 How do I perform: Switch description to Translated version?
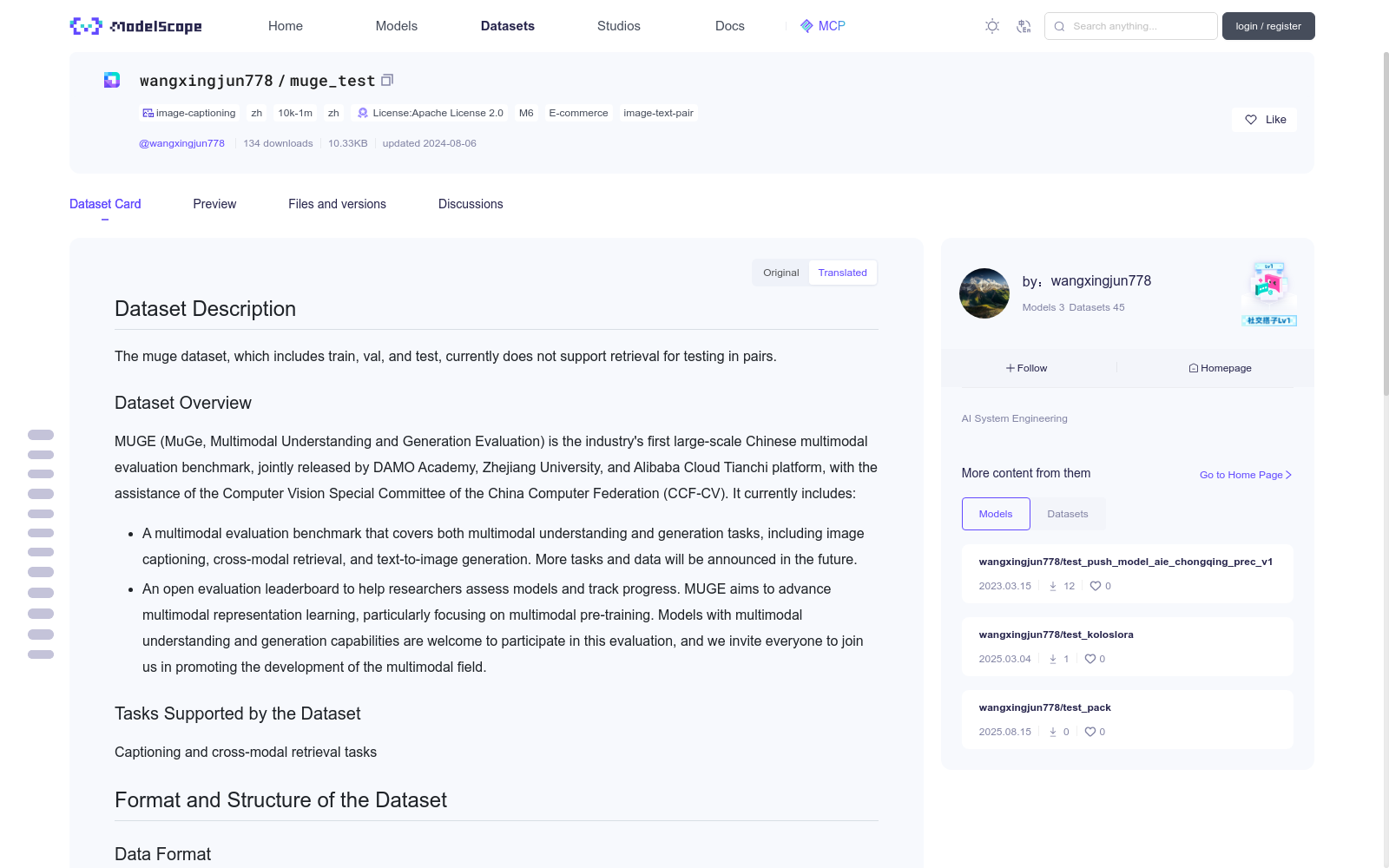(842, 273)
